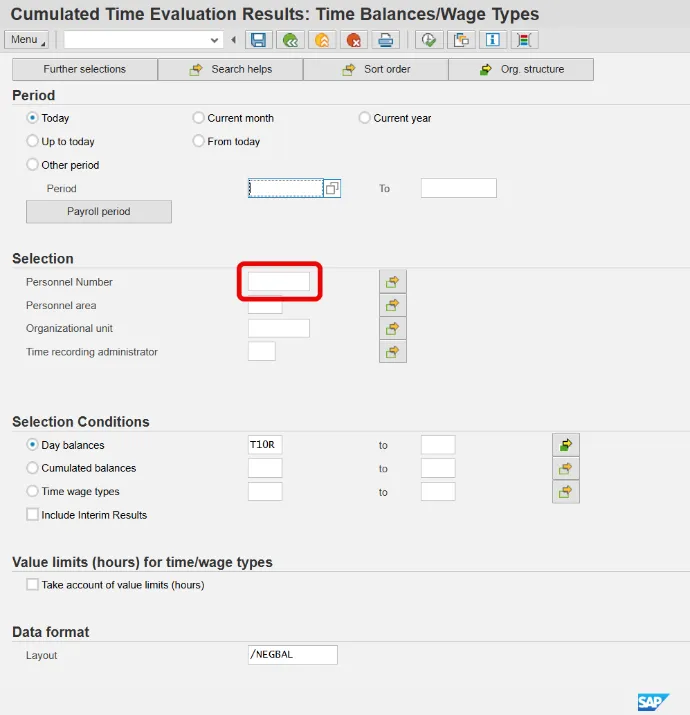Click the SAP logo
Viewport: 690px width, 715px height.
[653, 702]
